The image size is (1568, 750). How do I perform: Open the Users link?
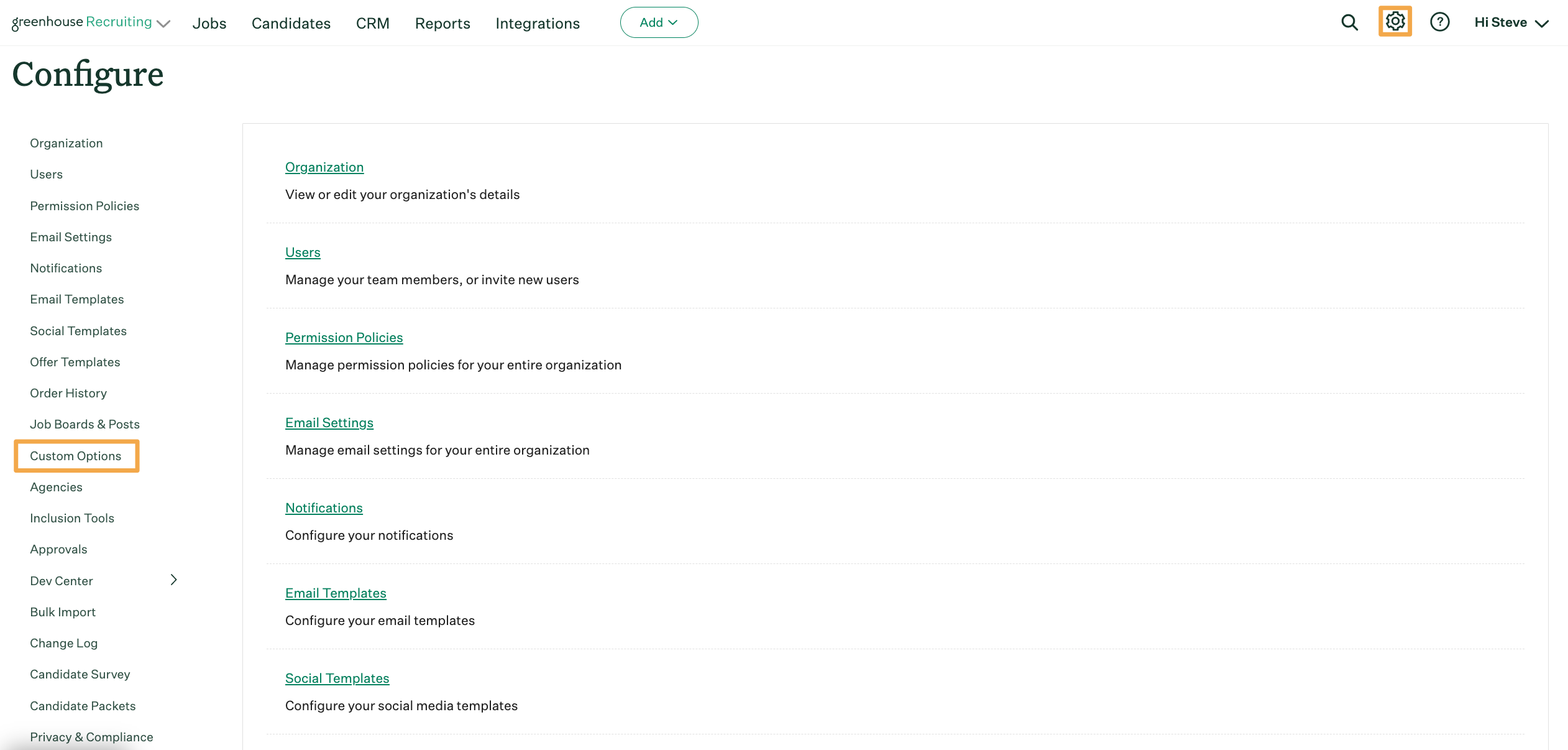point(303,252)
